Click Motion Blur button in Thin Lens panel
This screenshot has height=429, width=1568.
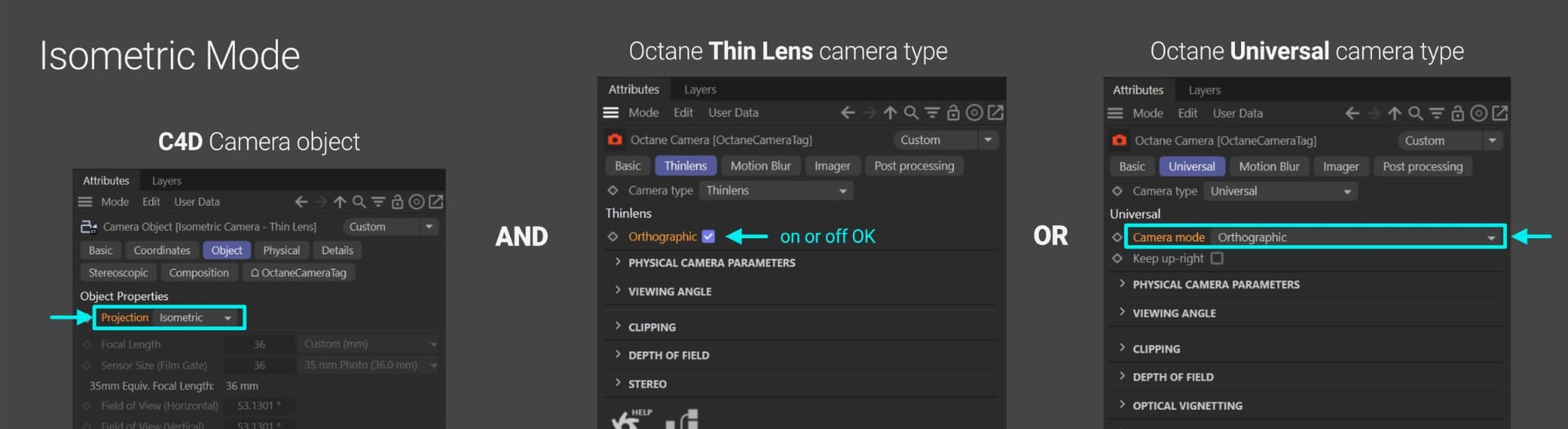point(760,166)
